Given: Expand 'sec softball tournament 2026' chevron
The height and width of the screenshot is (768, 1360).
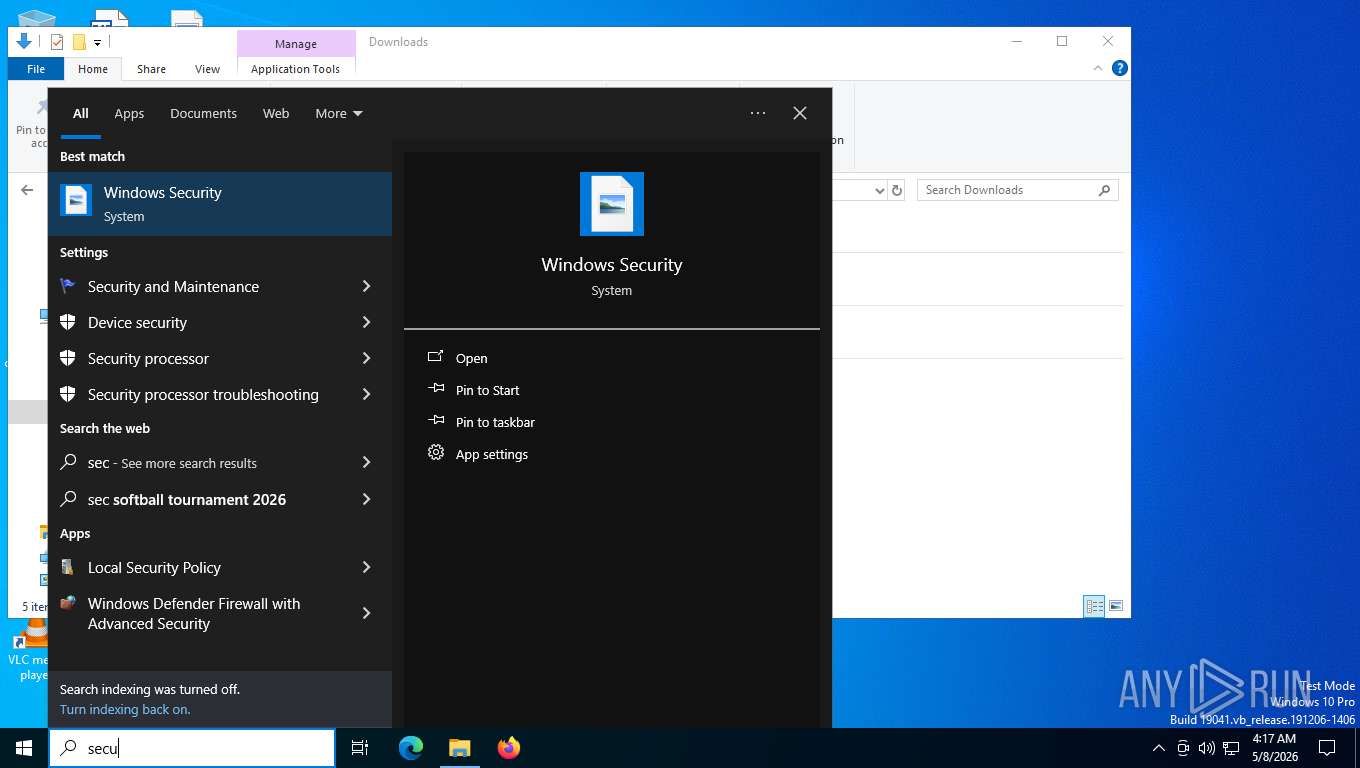Looking at the screenshot, I should 366,499.
